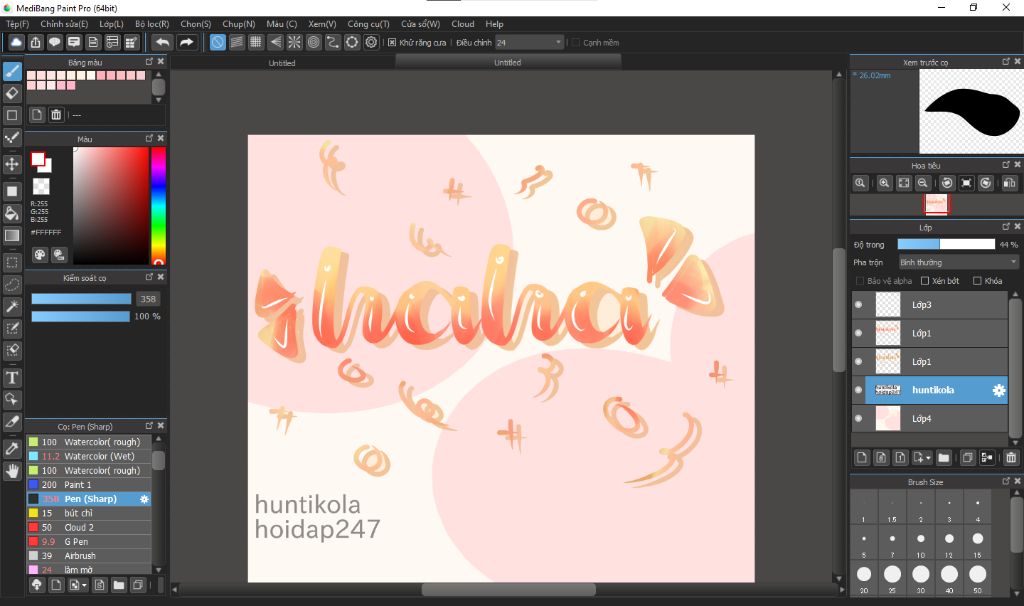Click the navigator canvas thumbnail

(x=936, y=204)
